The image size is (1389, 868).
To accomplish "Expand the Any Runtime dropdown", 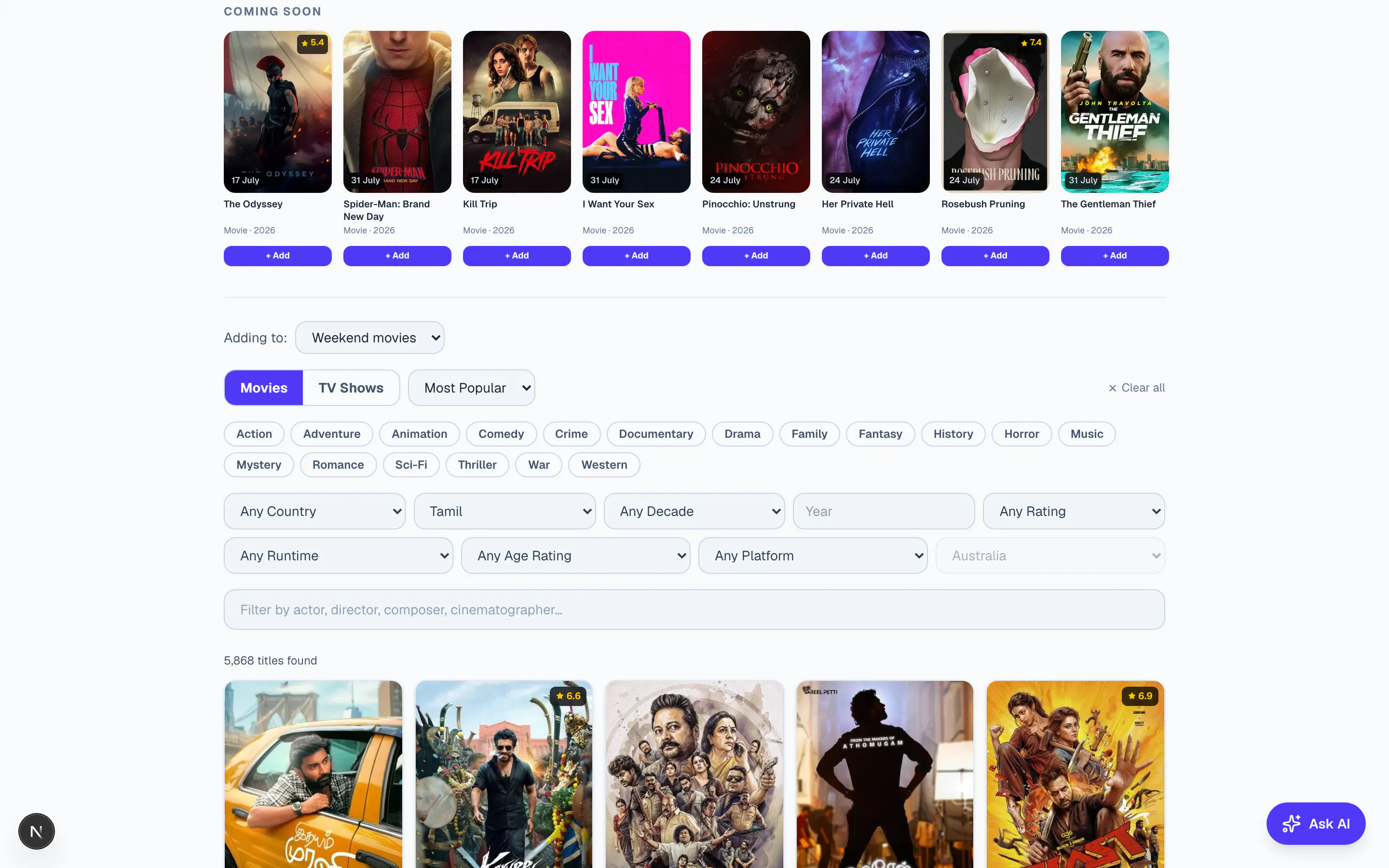I will click(x=338, y=556).
